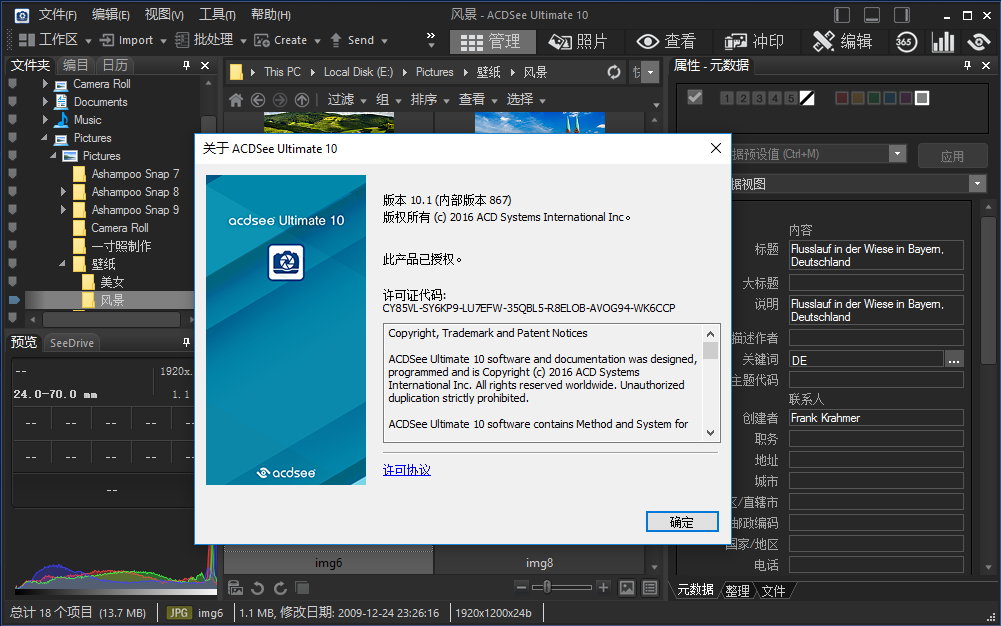Open the 许可协议 link

(x=406, y=470)
